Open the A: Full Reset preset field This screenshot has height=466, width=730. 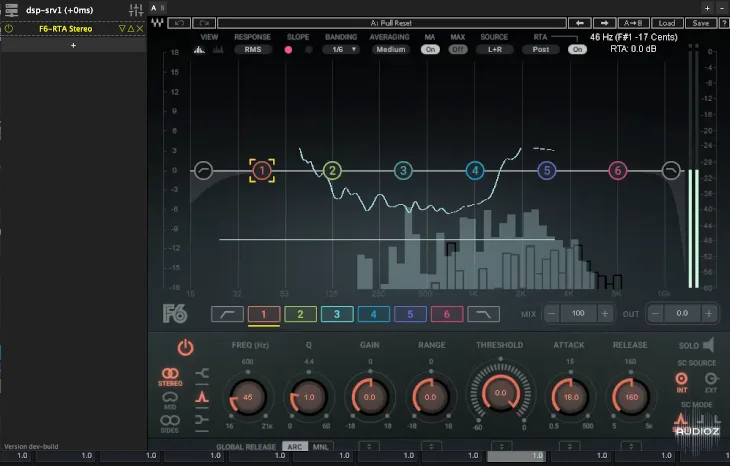(x=392, y=23)
